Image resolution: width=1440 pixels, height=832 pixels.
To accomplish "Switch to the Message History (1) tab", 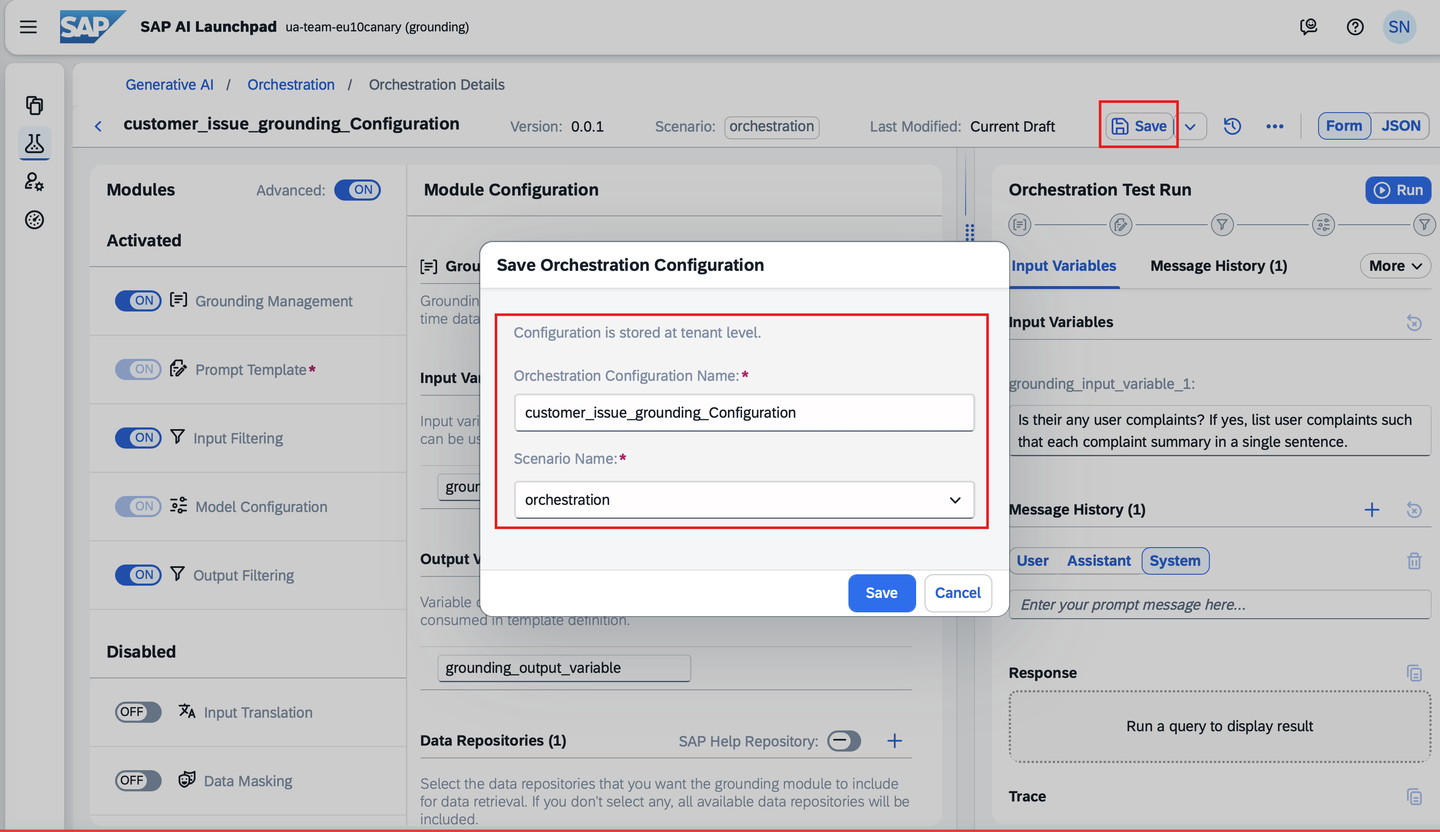I will pyautogui.click(x=1218, y=266).
